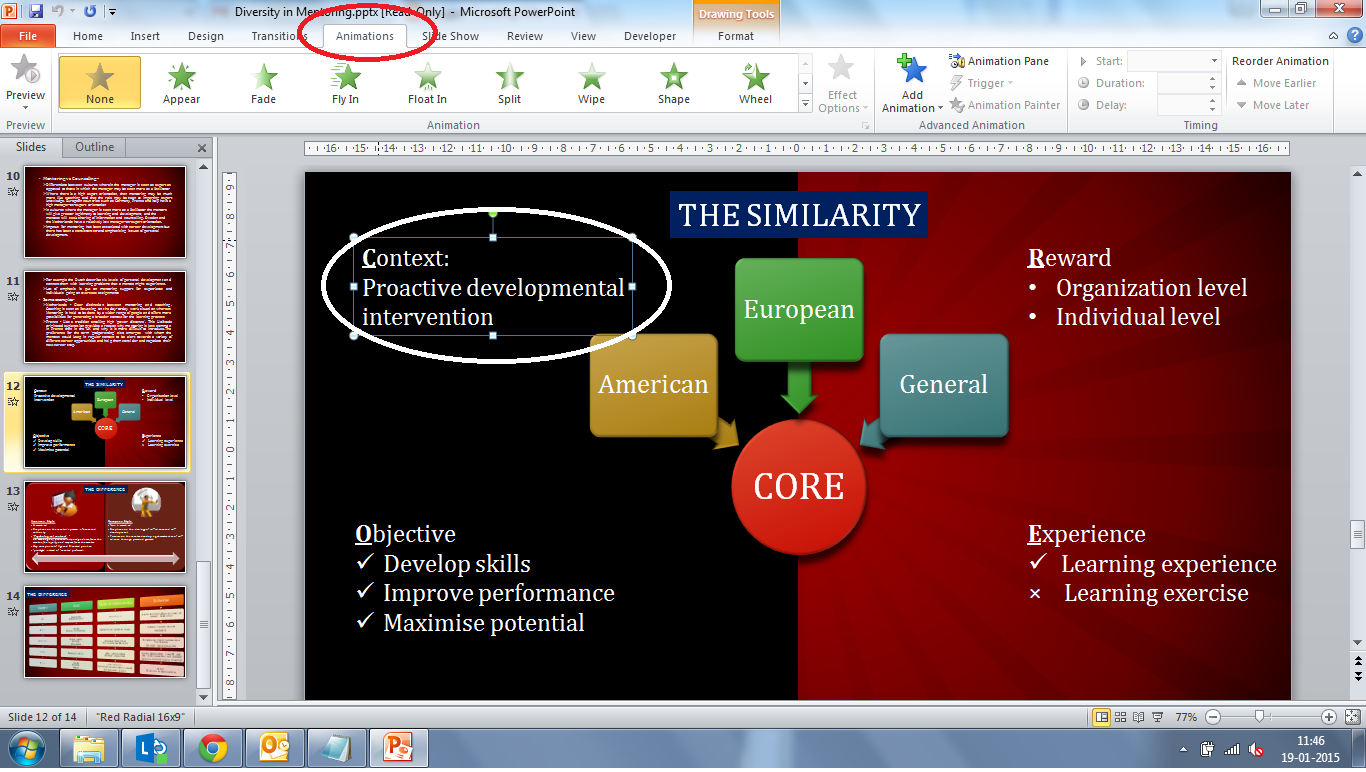This screenshot has height=772, width=1366.
Task: Expand the animation gallery More arrow
Action: click(805, 104)
